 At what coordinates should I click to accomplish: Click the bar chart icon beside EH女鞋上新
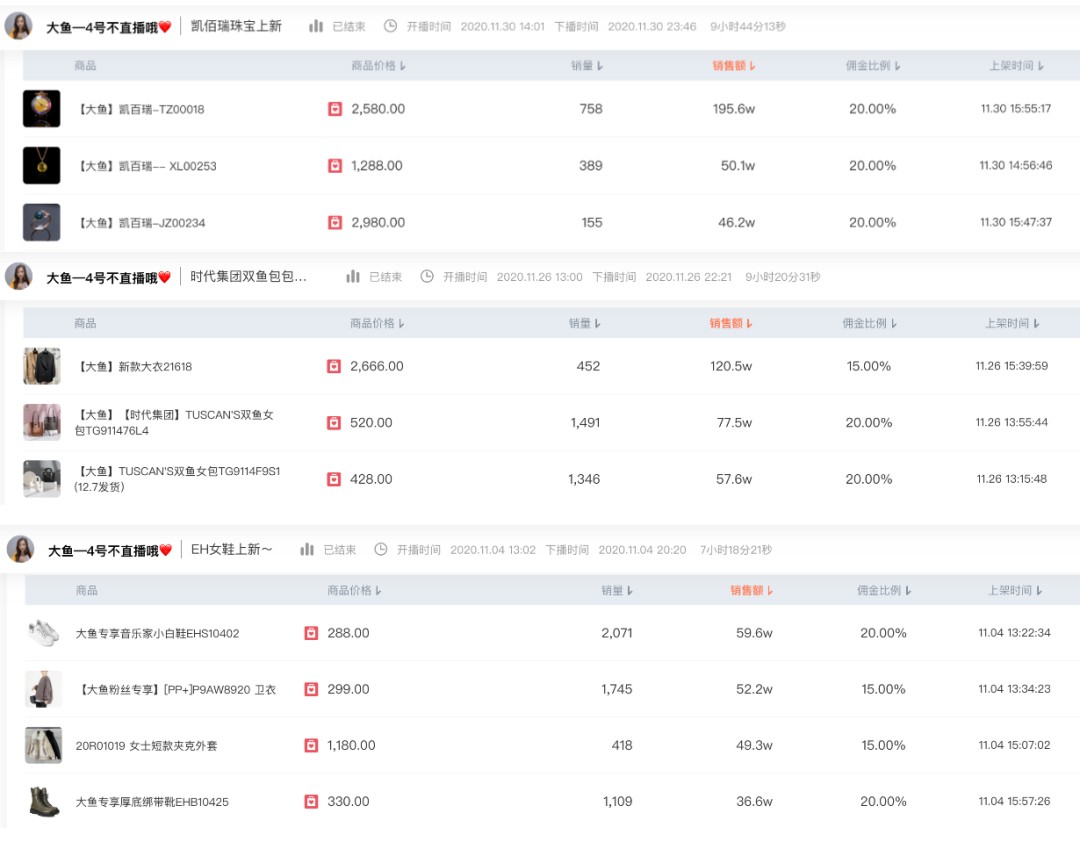tap(307, 549)
